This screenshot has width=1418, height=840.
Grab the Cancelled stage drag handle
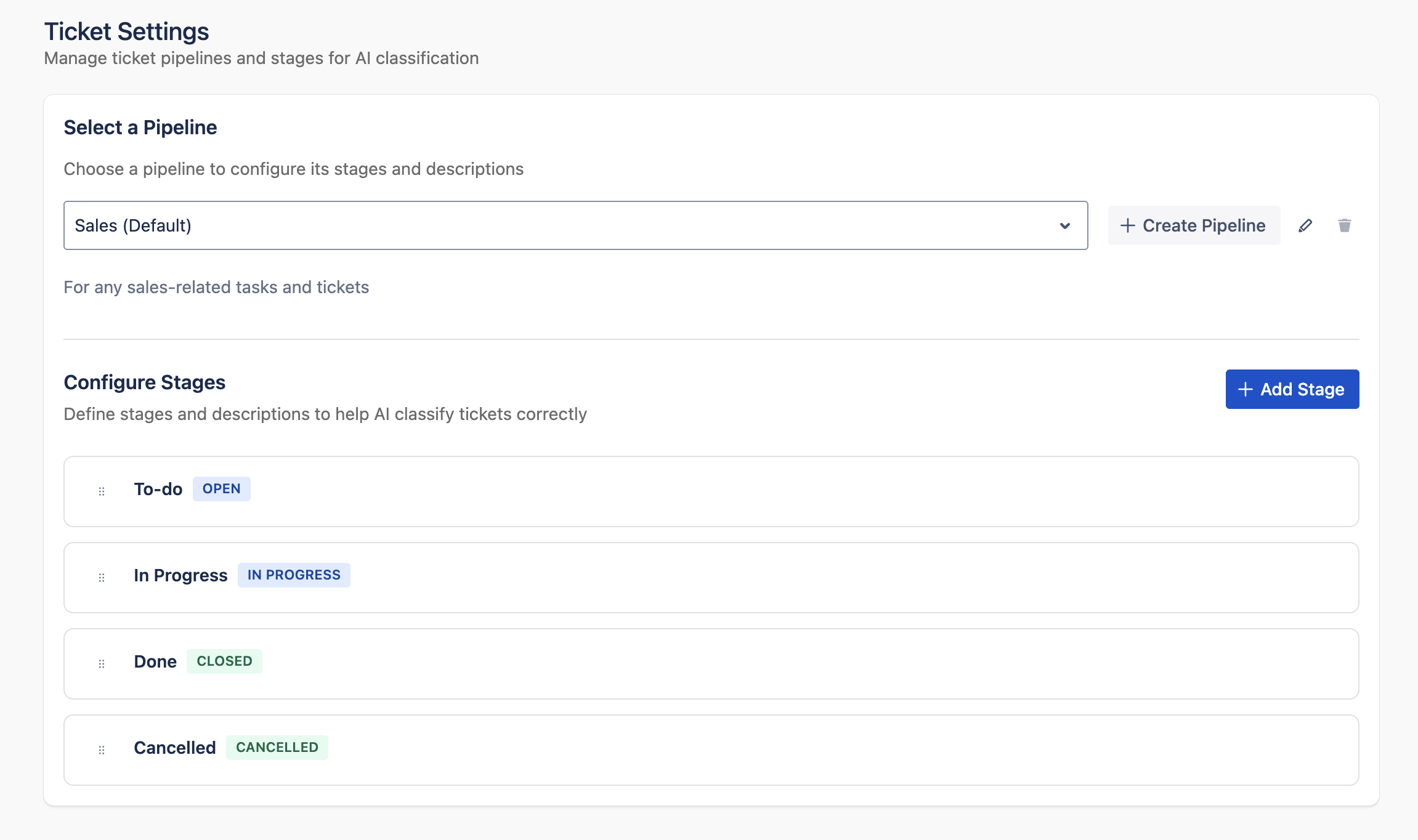[x=102, y=749]
